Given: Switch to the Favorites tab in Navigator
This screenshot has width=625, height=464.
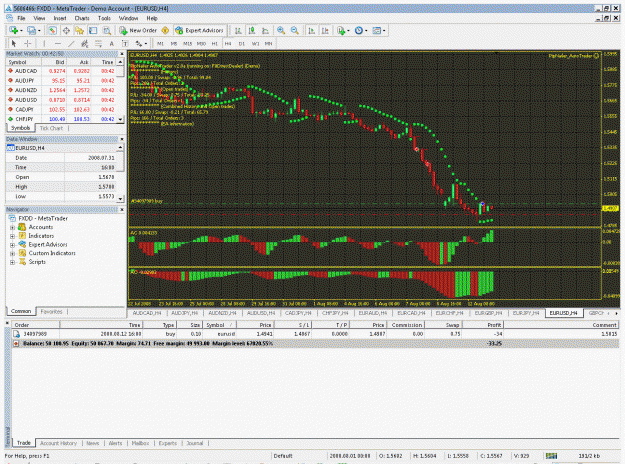Looking at the screenshot, I should click(51, 311).
